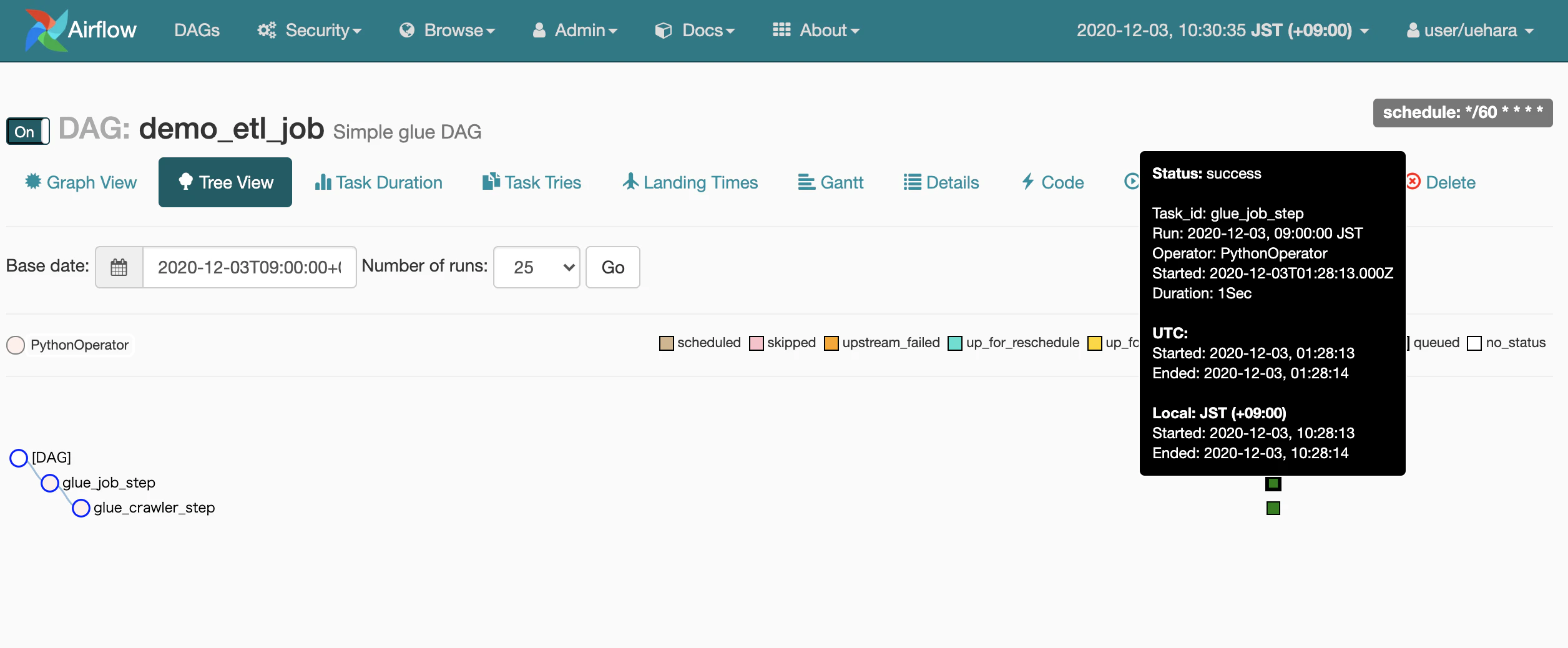Click the glue_job_step success square
Image resolution: width=1568 pixels, height=648 pixels.
tap(1273, 483)
